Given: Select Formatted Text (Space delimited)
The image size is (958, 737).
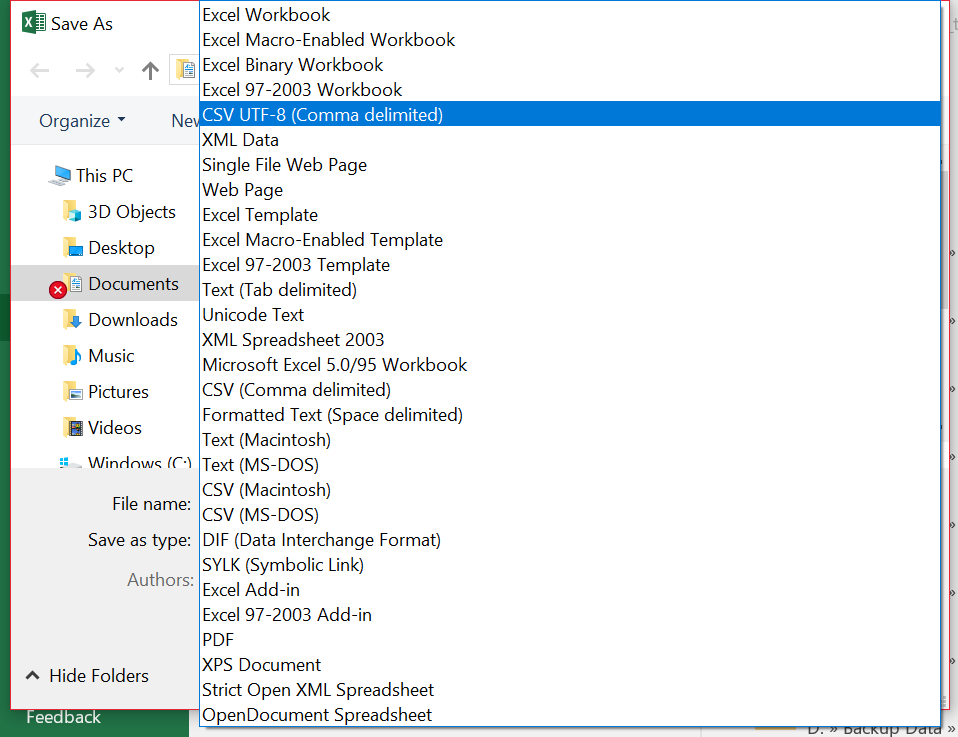Looking at the screenshot, I should click(x=569, y=415).
